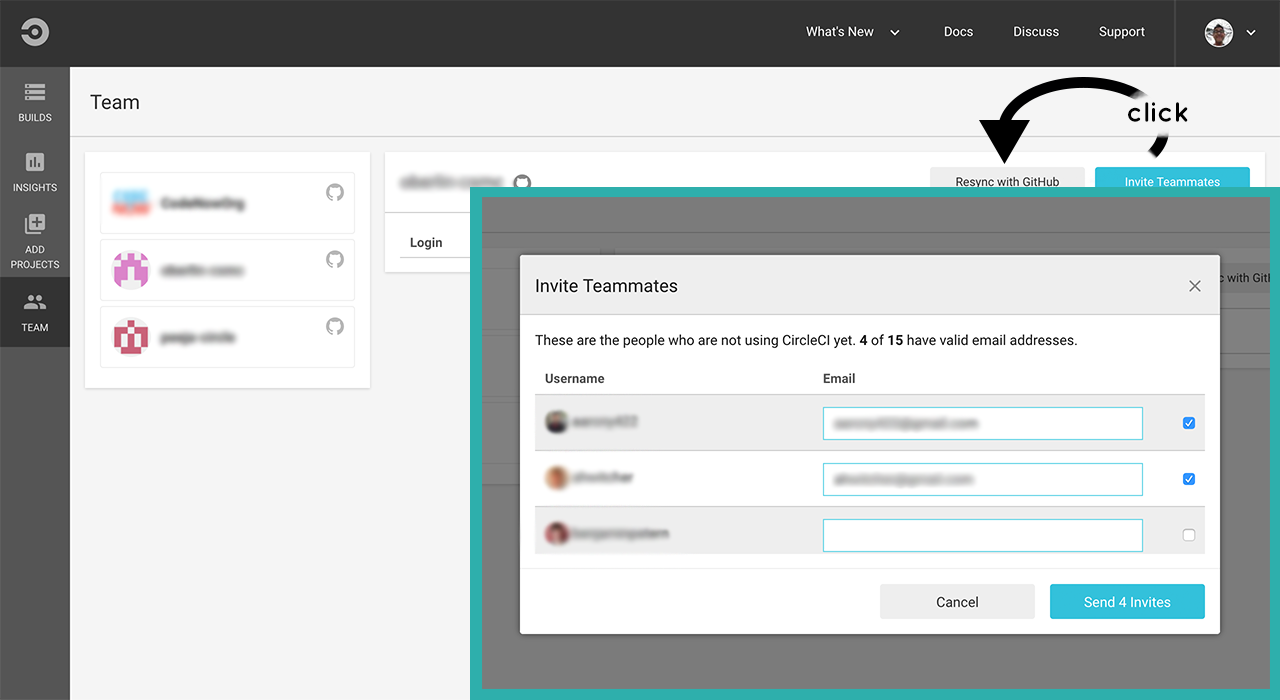This screenshot has width=1280, height=700.
Task: Click GitHub icon on second organization
Action: pos(335,259)
